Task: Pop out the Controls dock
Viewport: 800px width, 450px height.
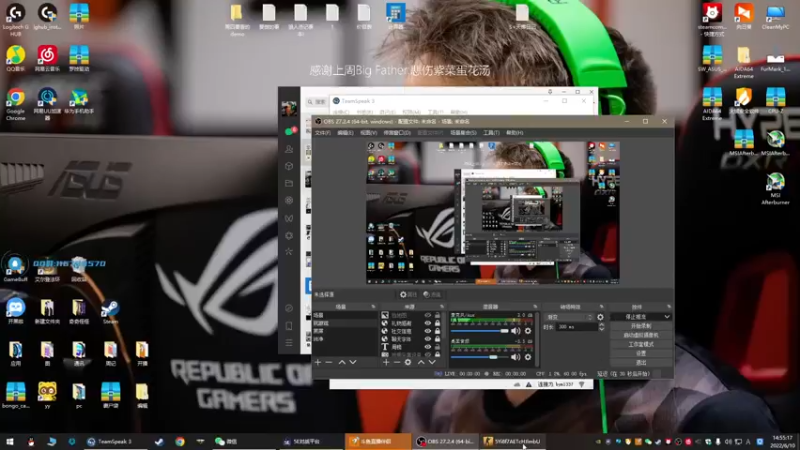Action: point(668,307)
